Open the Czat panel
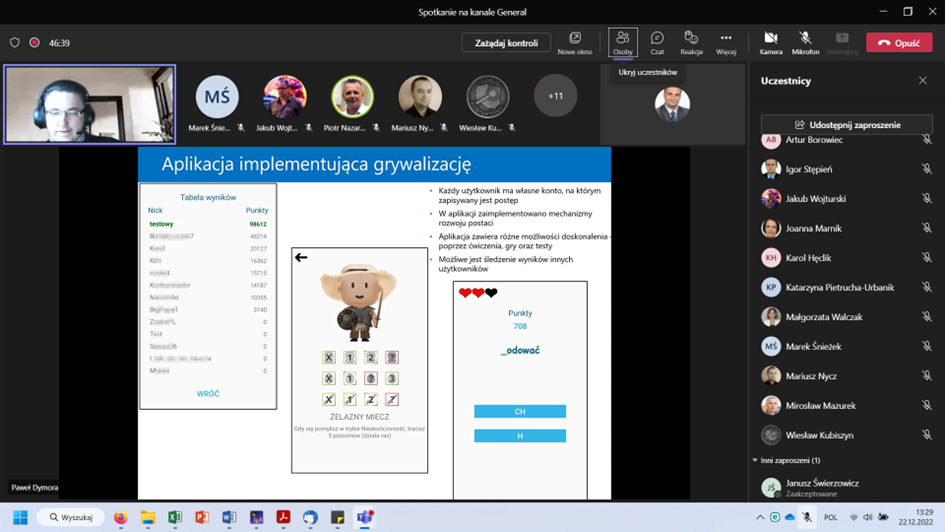The width and height of the screenshot is (945, 532). click(x=657, y=42)
